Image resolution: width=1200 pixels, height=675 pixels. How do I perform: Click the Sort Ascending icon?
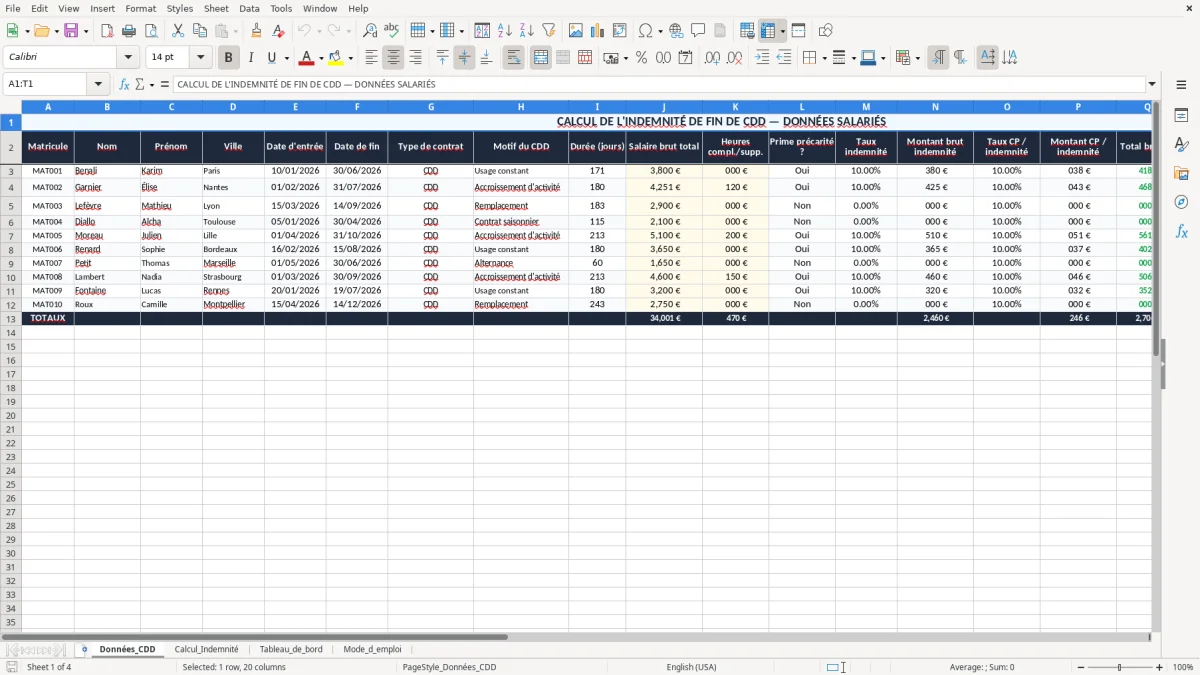pos(504,31)
